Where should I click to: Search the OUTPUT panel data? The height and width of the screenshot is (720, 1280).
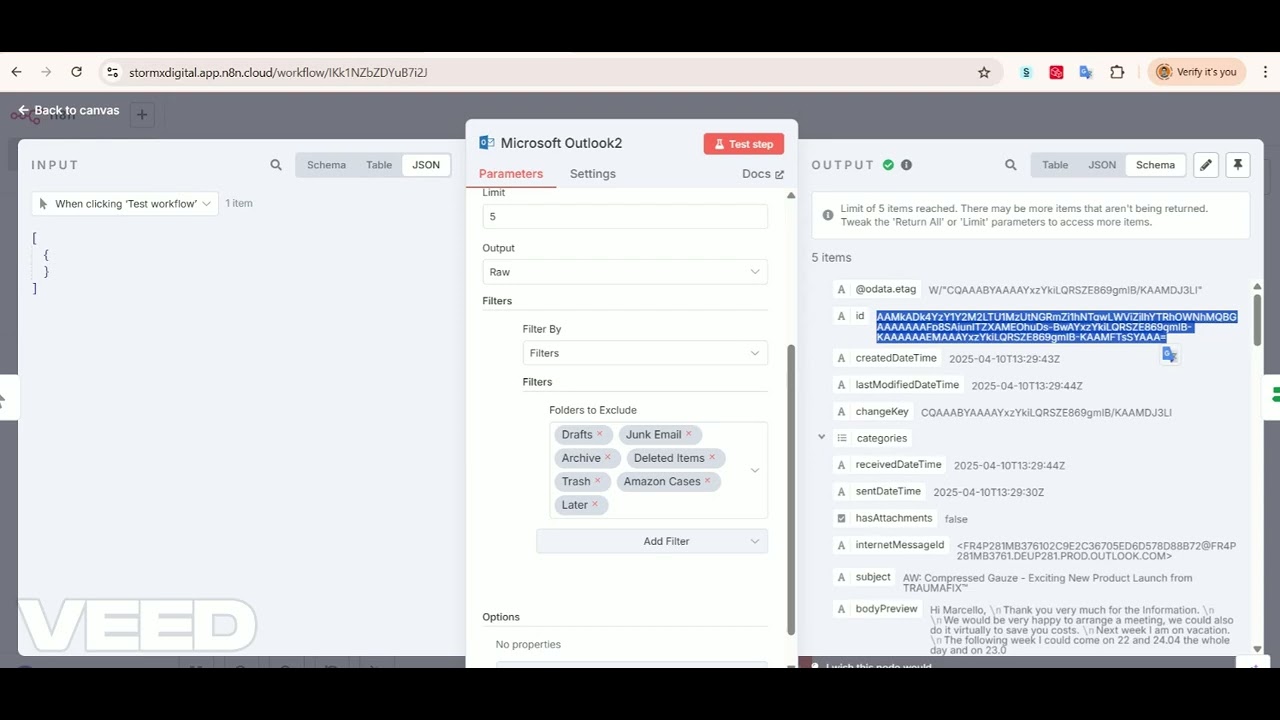1011,165
